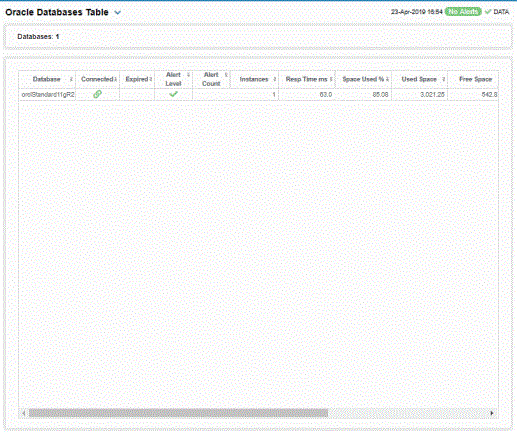Click the DATA status checkmark icon
This screenshot has width=517, height=432.
coord(488,12)
